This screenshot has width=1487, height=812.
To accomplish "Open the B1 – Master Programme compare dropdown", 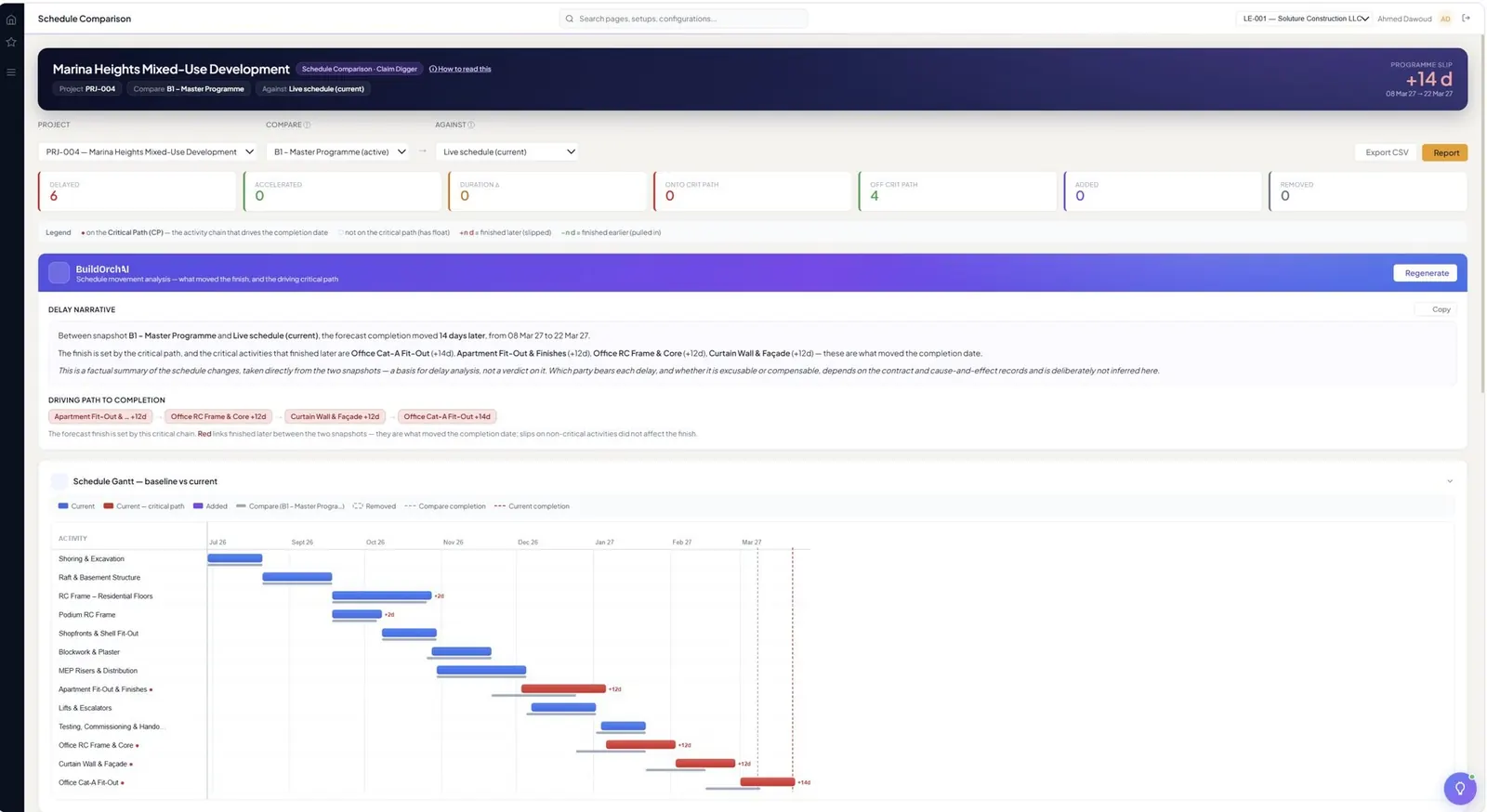I will coord(339,151).
